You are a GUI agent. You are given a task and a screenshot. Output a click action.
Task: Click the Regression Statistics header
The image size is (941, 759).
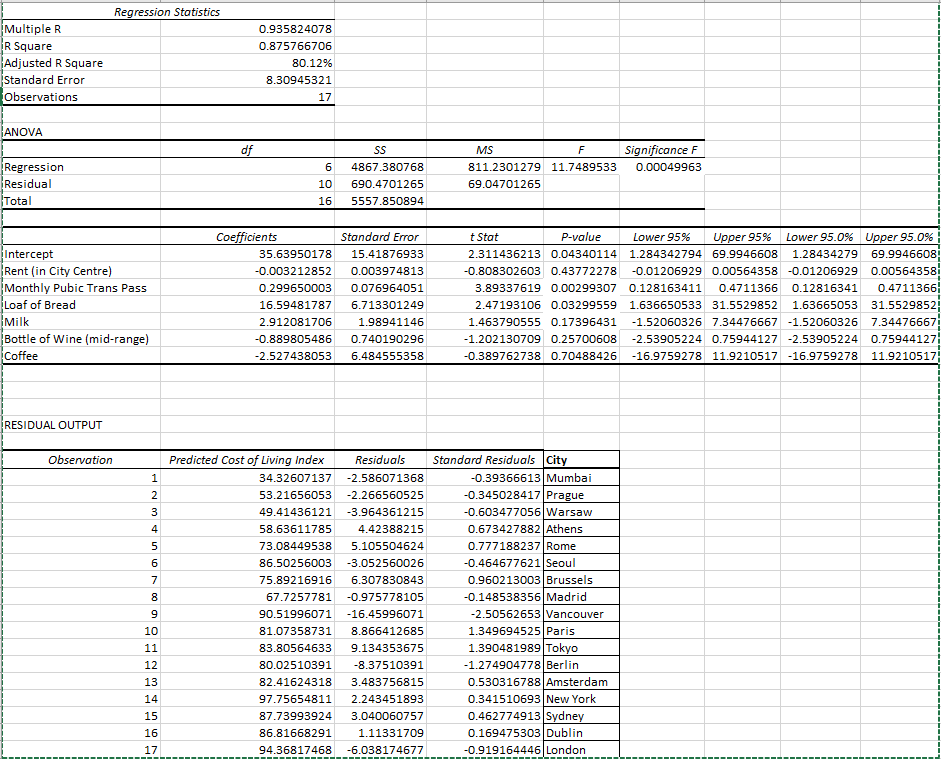[167, 12]
